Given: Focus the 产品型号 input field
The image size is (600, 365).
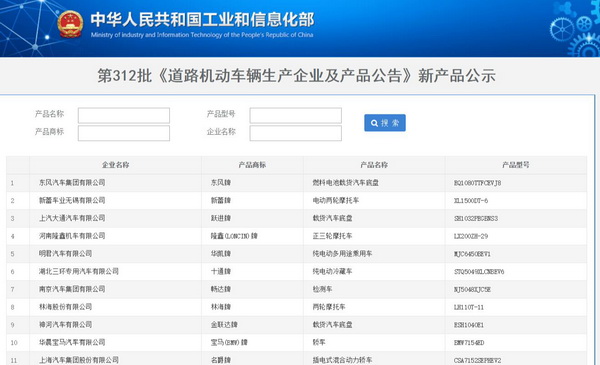Looking at the screenshot, I should 296,115.
